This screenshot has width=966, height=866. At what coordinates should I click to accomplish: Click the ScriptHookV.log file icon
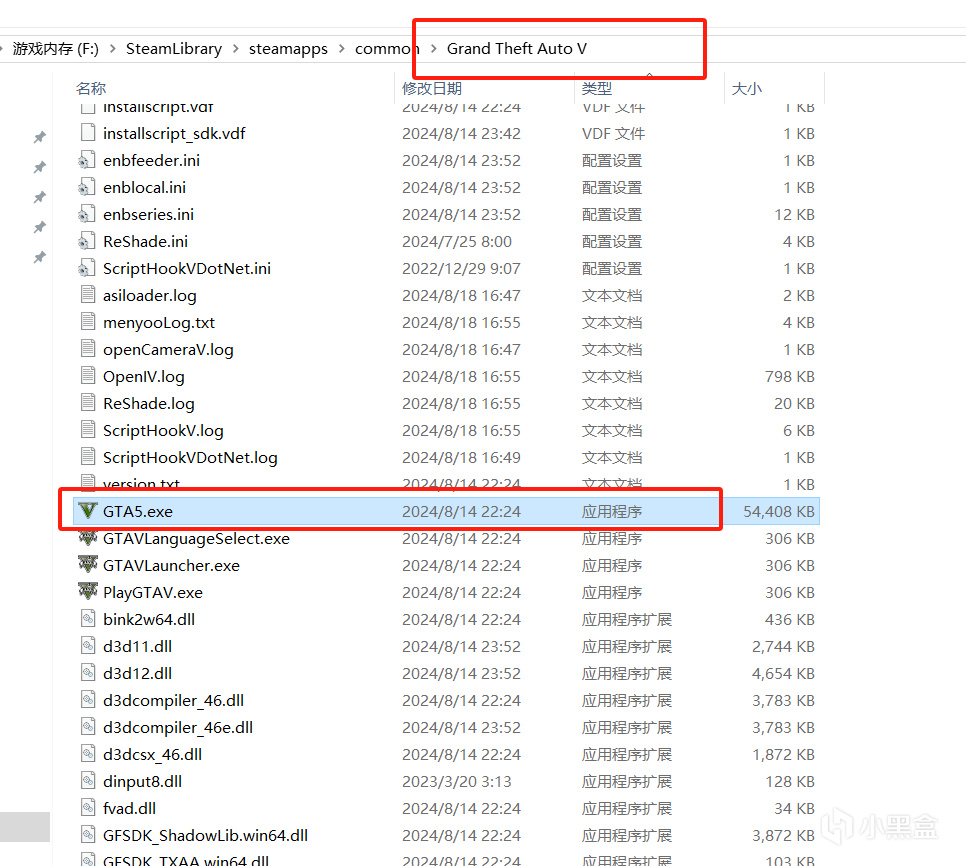tap(88, 430)
